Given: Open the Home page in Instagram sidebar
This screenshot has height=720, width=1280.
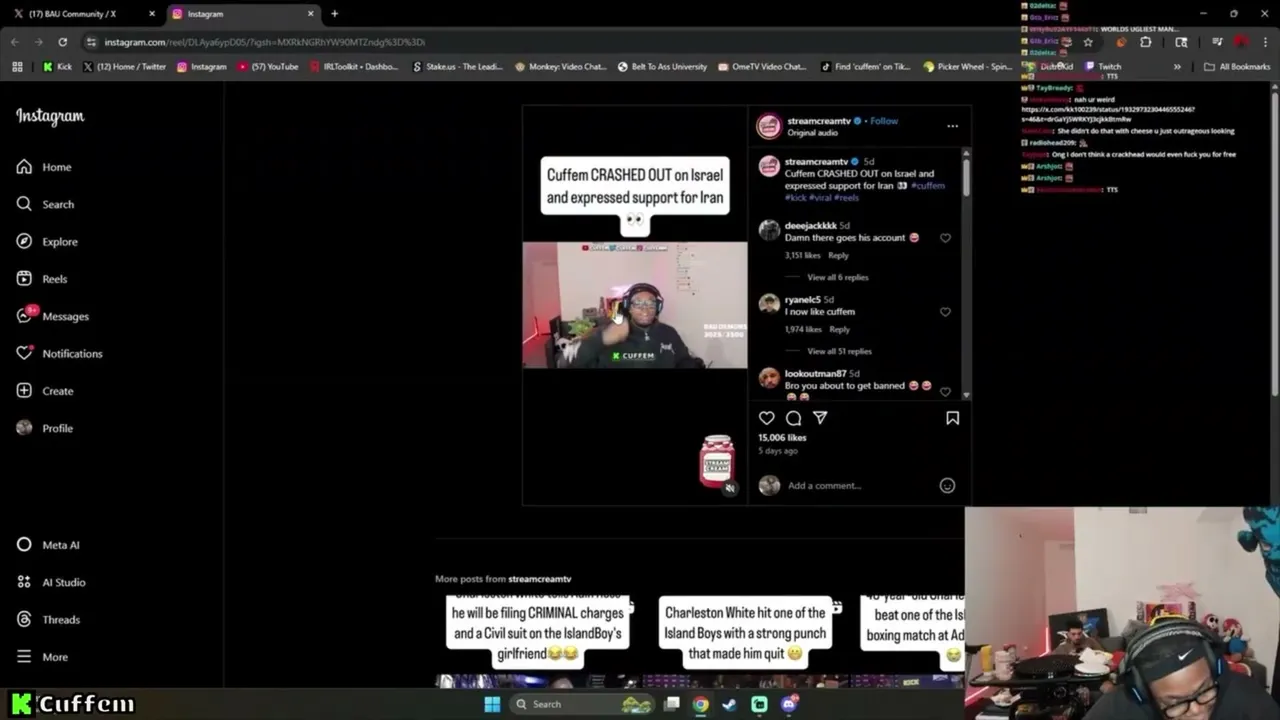Looking at the screenshot, I should click(x=44, y=167).
